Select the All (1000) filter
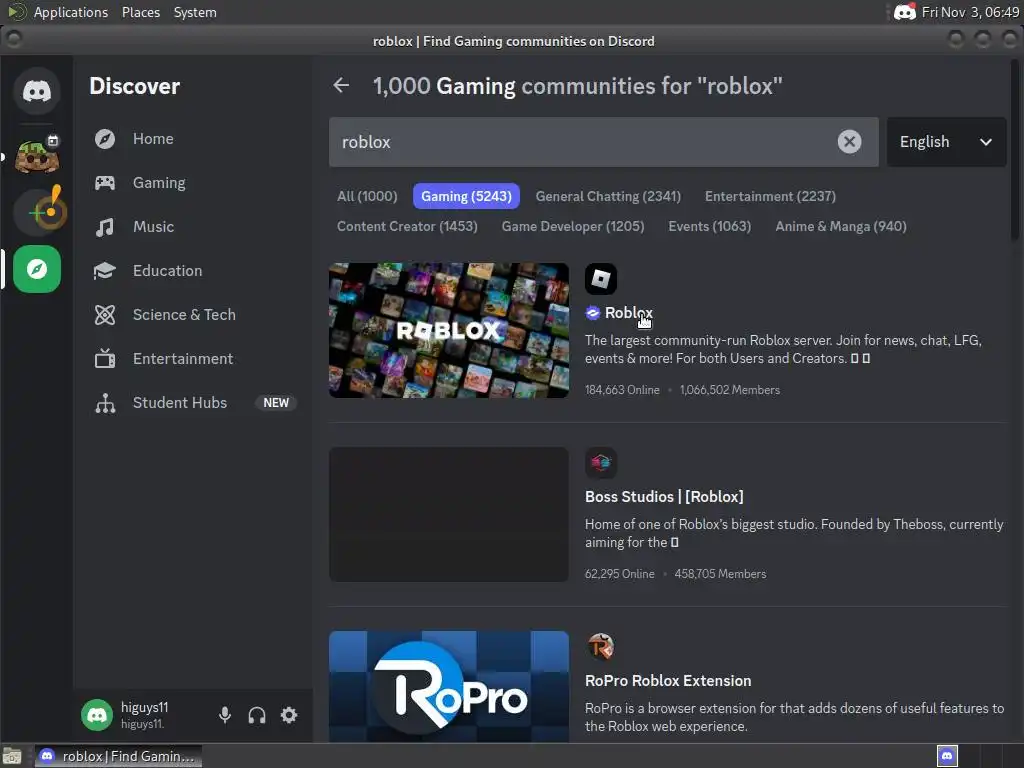Viewport: 1024px width, 768px height. (x=367, y=197)
